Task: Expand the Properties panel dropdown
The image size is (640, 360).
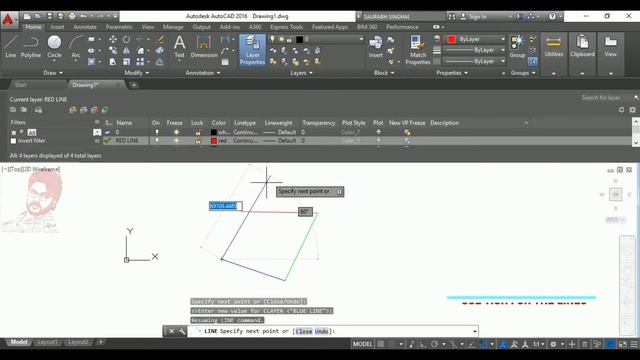Action: click(x=452, y=73)
